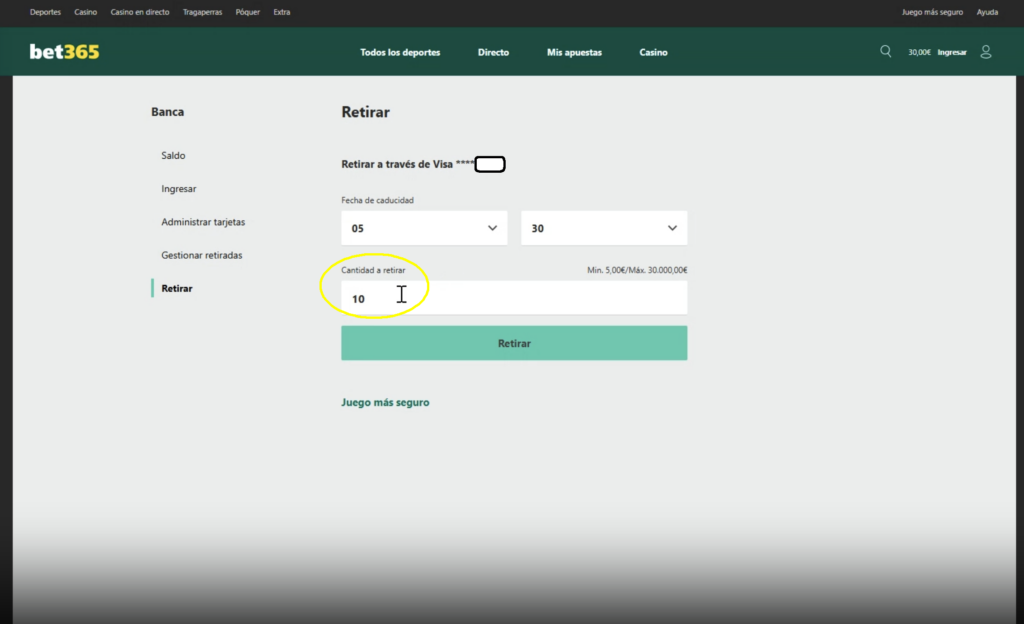Open Extra in the top bar
This screenshot has width=1024, height=624.
point(281,12)
